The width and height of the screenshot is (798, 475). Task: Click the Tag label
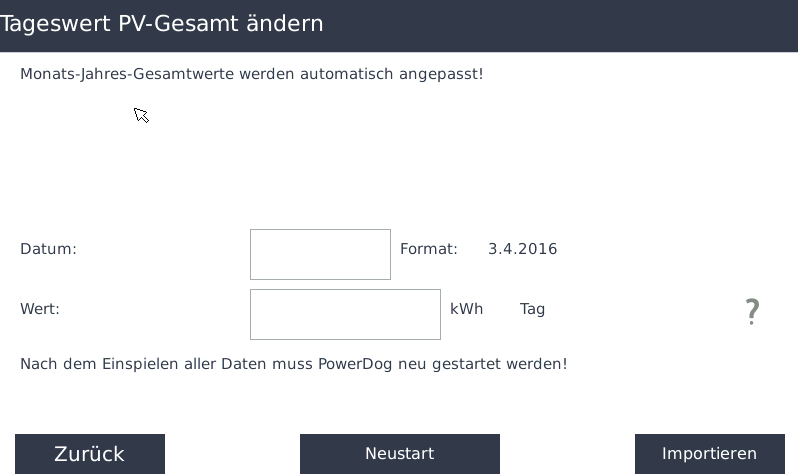(532, 310)
